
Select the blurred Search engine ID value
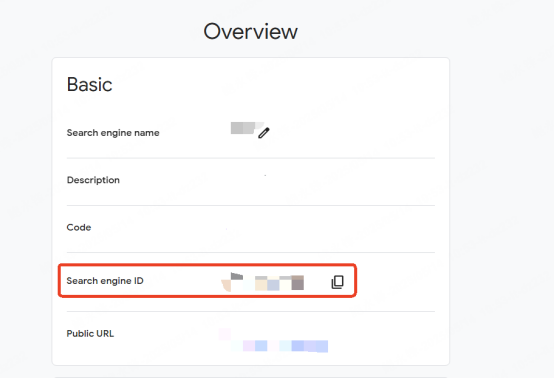[x=263, y=282]
